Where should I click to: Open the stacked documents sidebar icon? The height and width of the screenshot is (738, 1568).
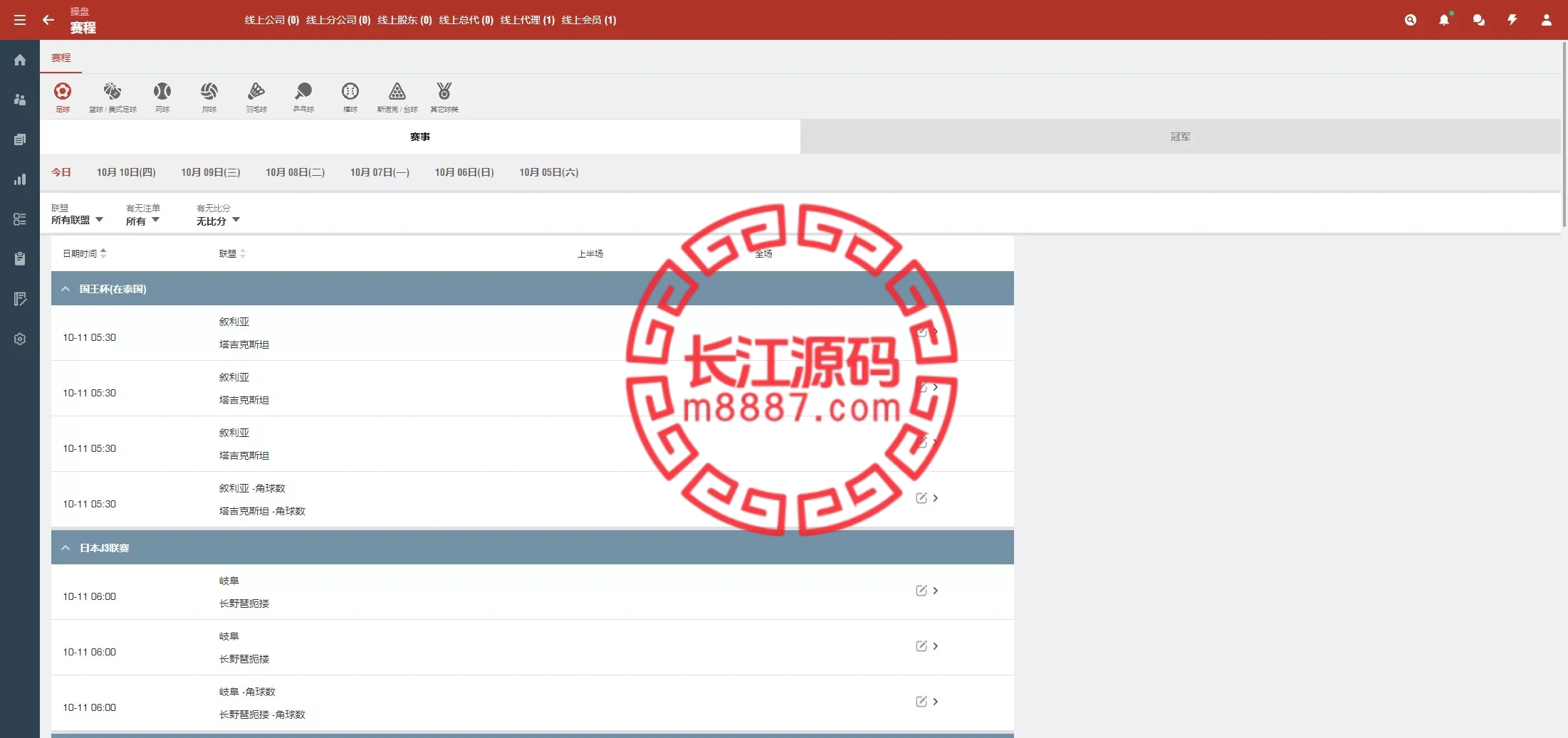pos(20,139)
